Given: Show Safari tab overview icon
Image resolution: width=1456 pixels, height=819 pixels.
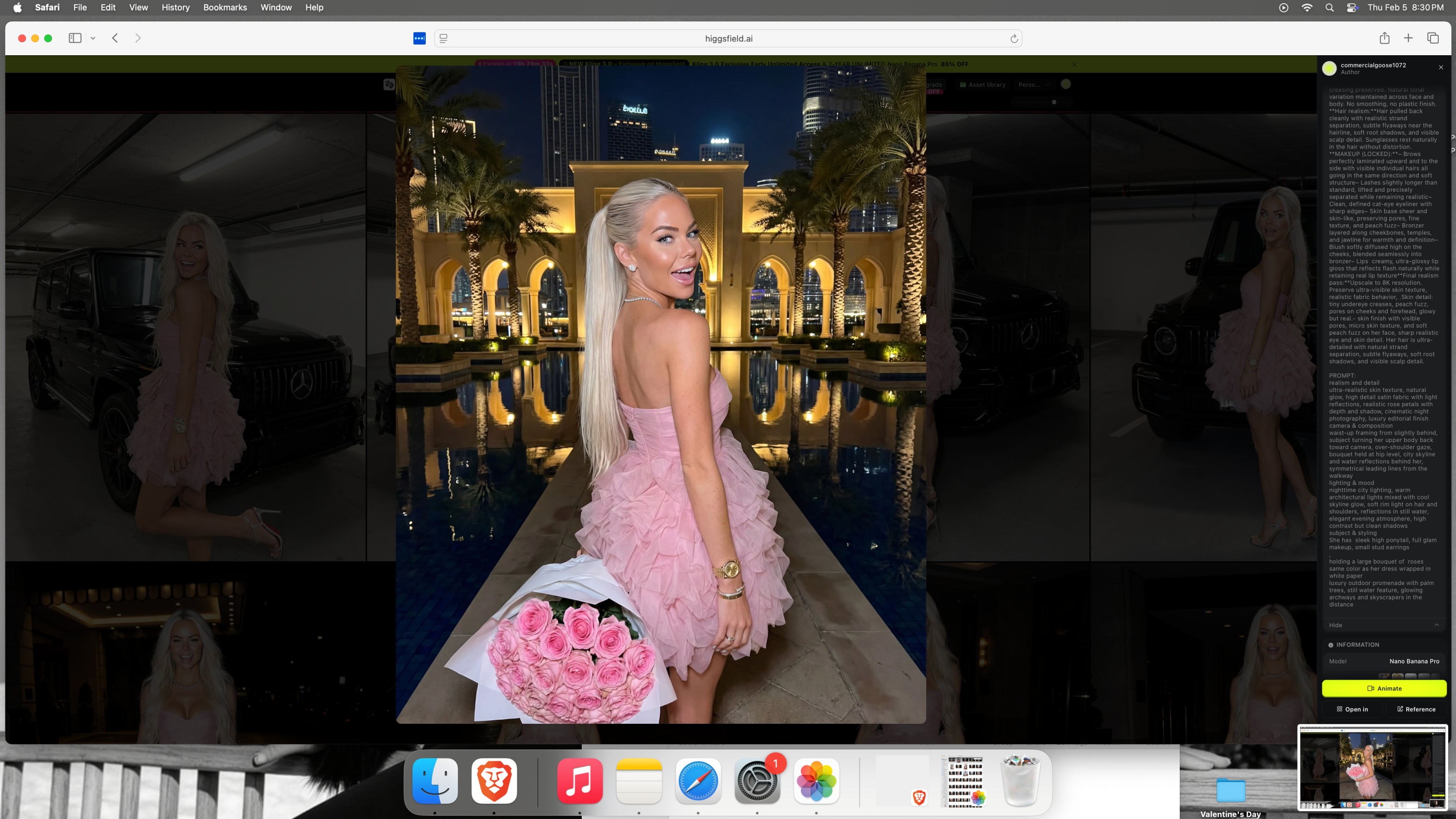Looking at the screenshot, I should pyautogui.click(x=1432, y=38).
